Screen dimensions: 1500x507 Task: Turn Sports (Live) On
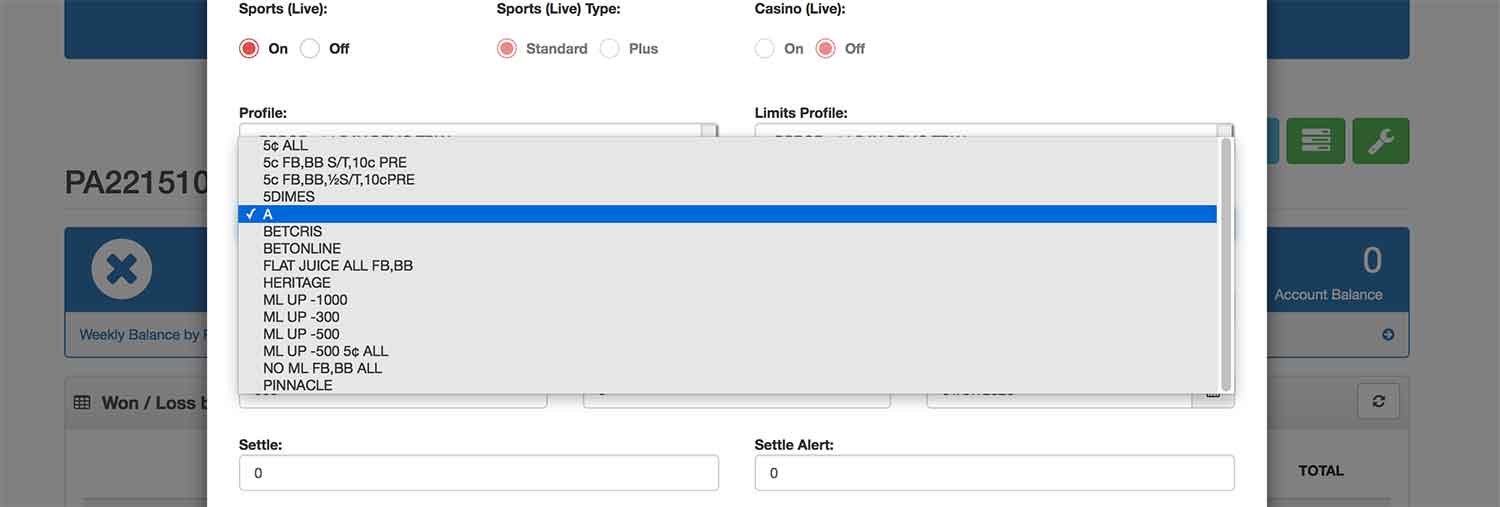(x=249, y=49)
